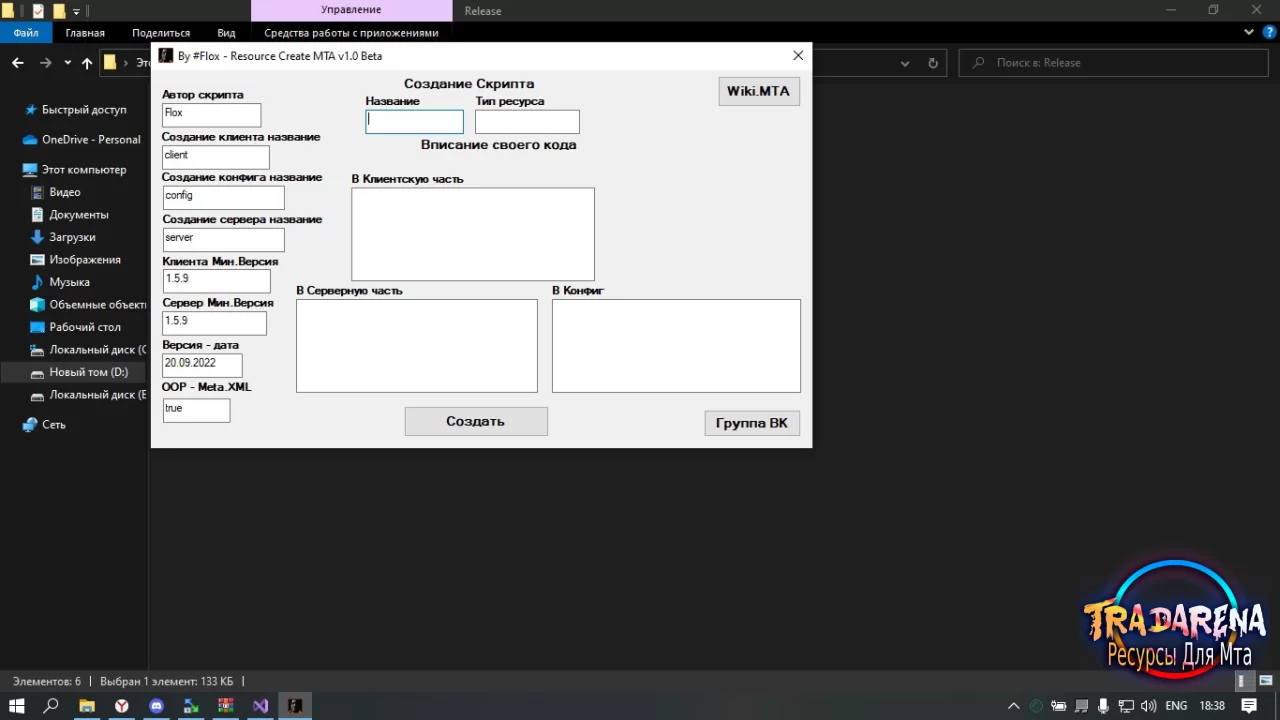1280x720 pixels.
Task: Open the volume control in tray
Action: click(x=1148, y=705)
